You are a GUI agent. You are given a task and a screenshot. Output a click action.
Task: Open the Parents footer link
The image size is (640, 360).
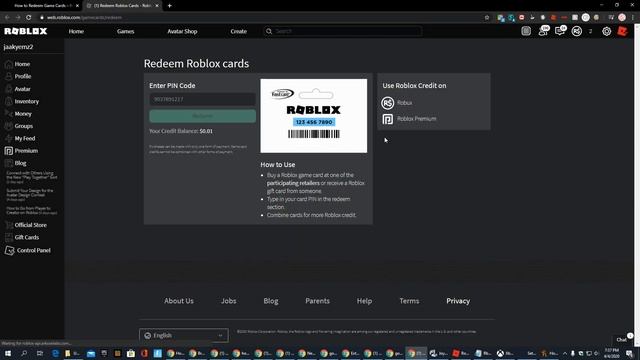point(317,301)
